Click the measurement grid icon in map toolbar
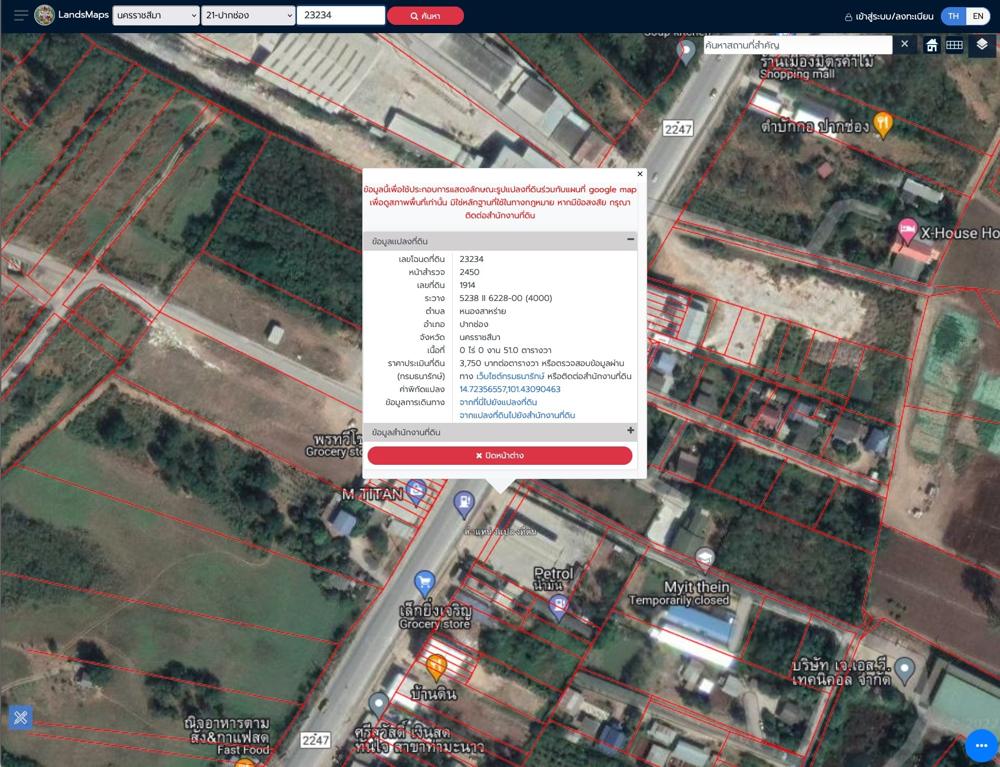The height and width of the screenshot is (767, 1000). pos(954,45)
